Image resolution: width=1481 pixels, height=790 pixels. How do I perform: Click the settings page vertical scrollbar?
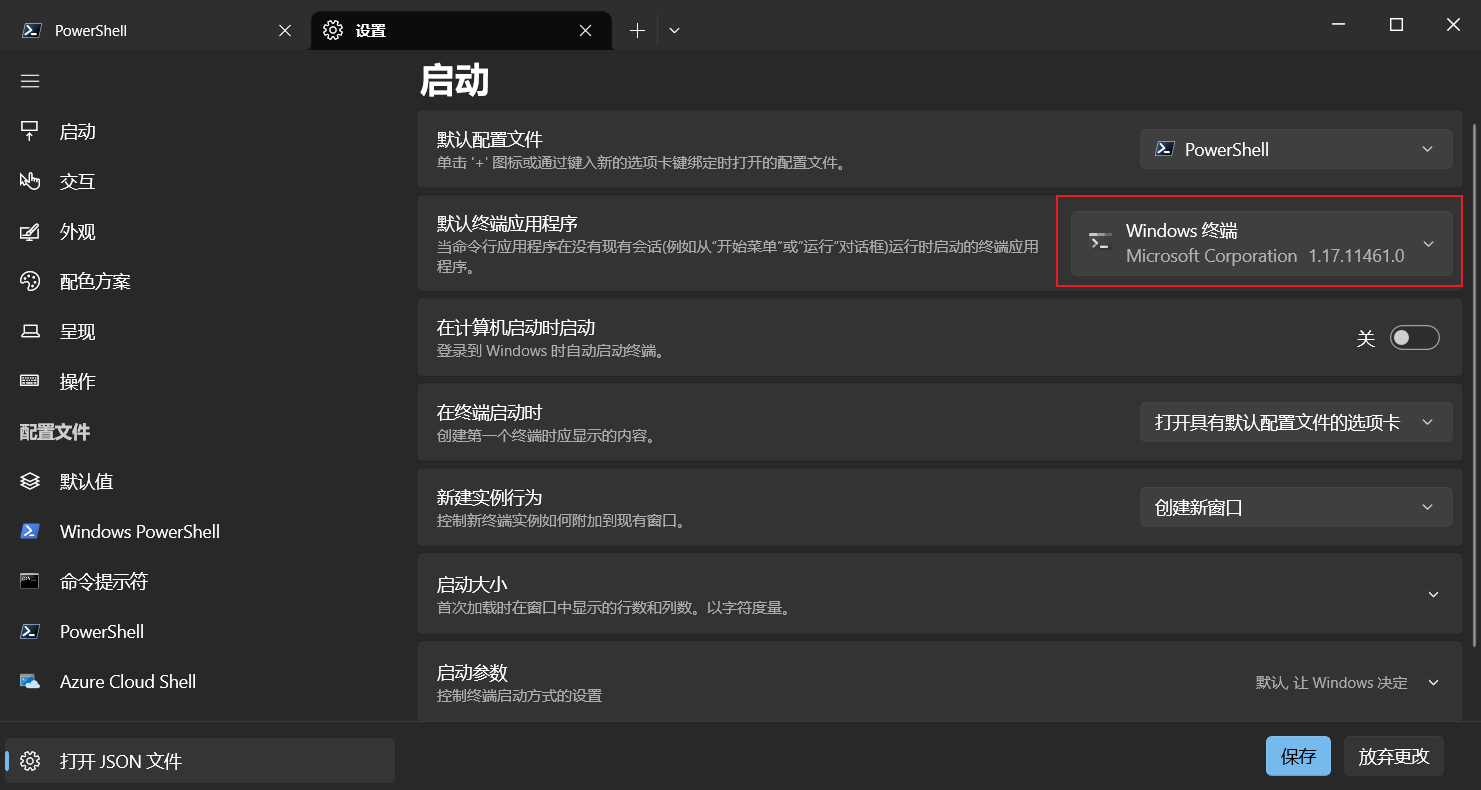(1476, 385)
